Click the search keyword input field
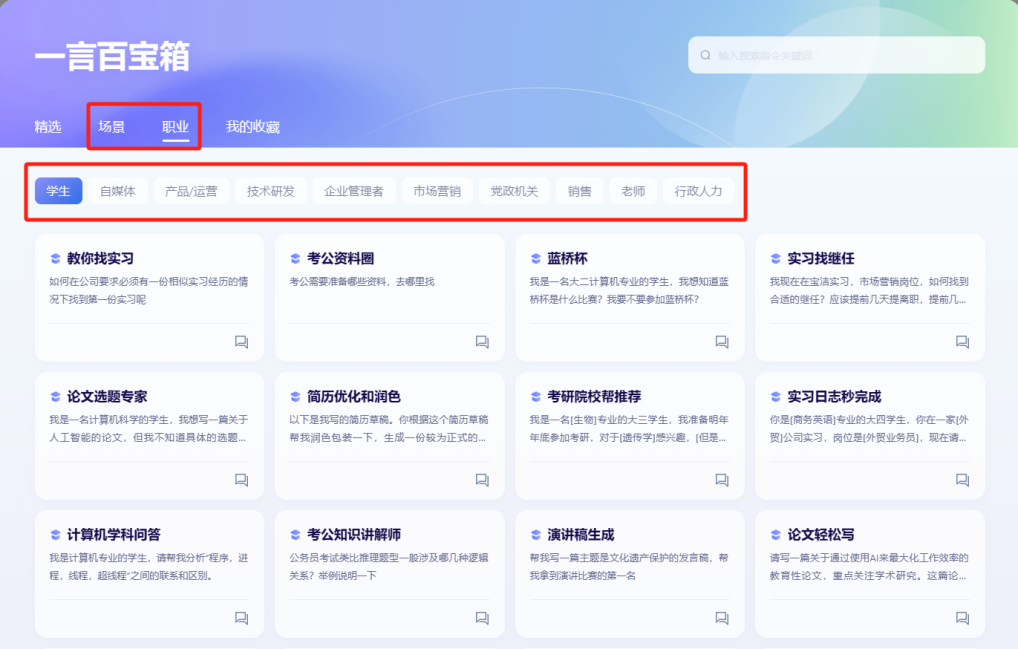 tap(836, 55)
